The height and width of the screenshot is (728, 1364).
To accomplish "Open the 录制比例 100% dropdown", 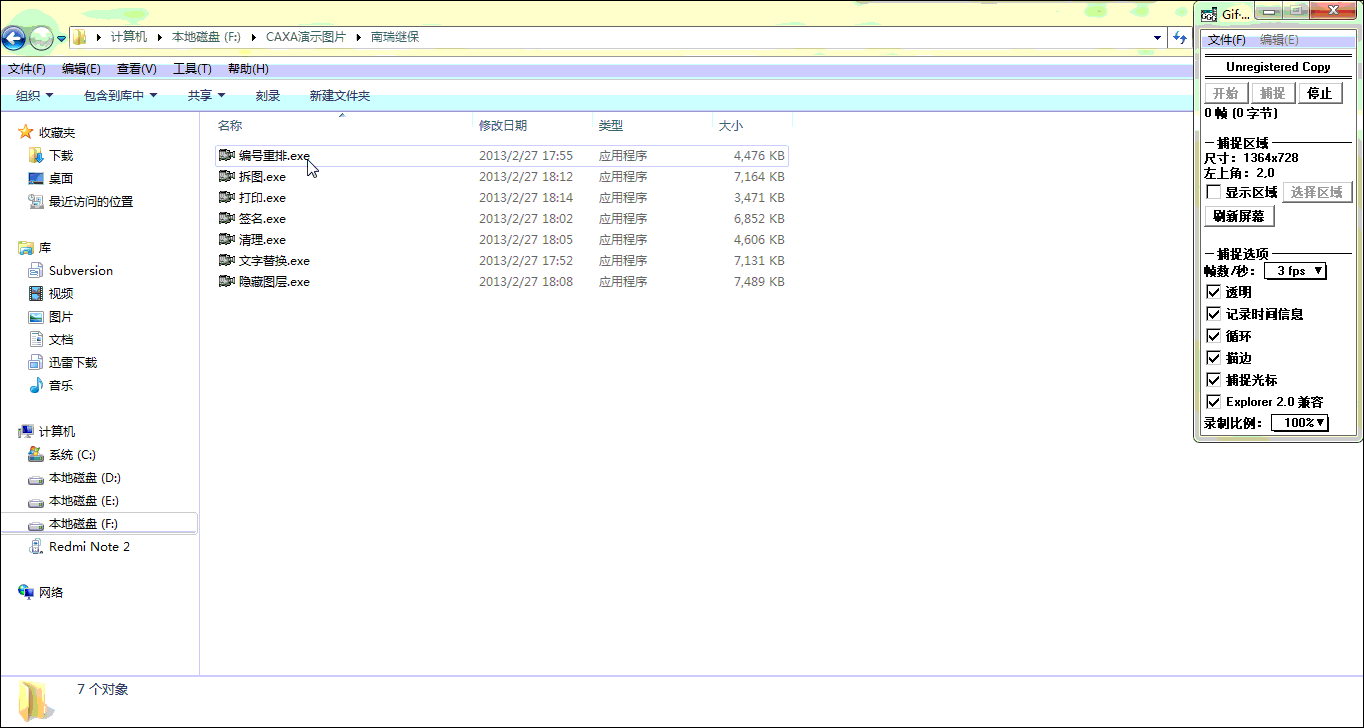I will (1300, 423).
